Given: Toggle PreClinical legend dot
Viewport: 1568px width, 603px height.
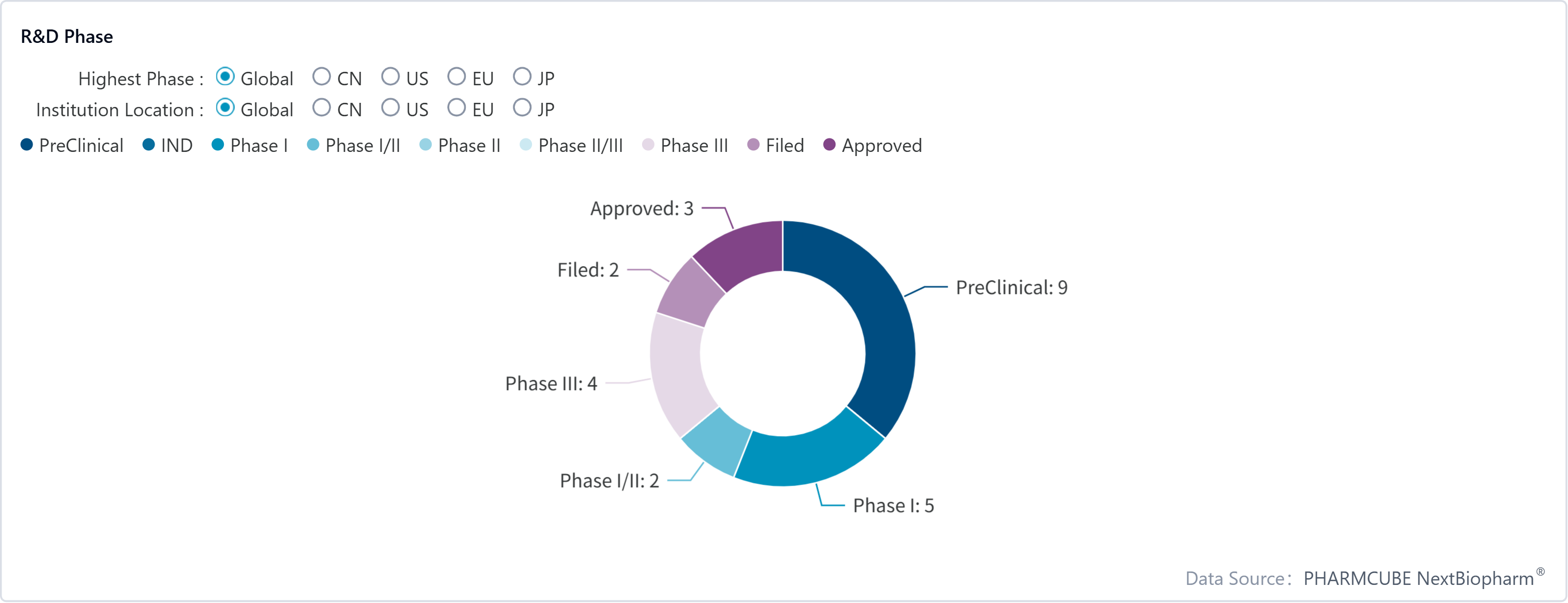Looking at the screenshot, I should point(27,145).
